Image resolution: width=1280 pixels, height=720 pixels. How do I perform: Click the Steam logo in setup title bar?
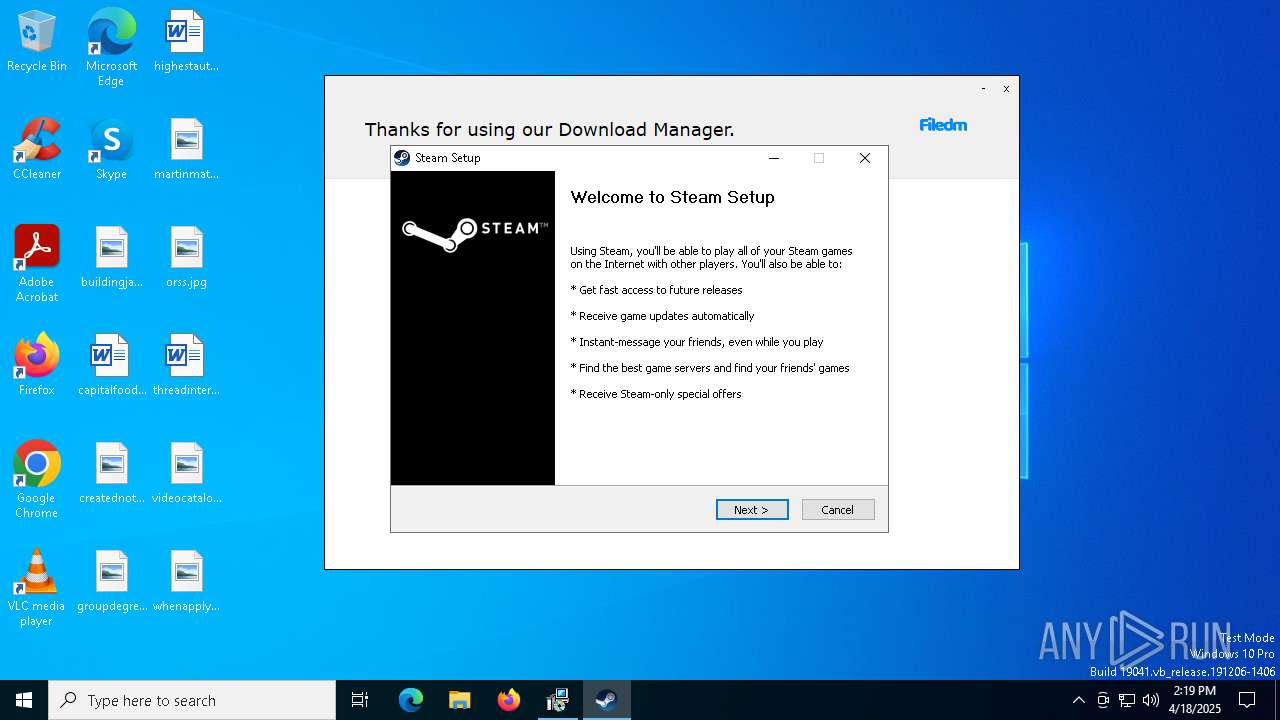(x=402, y=158)
